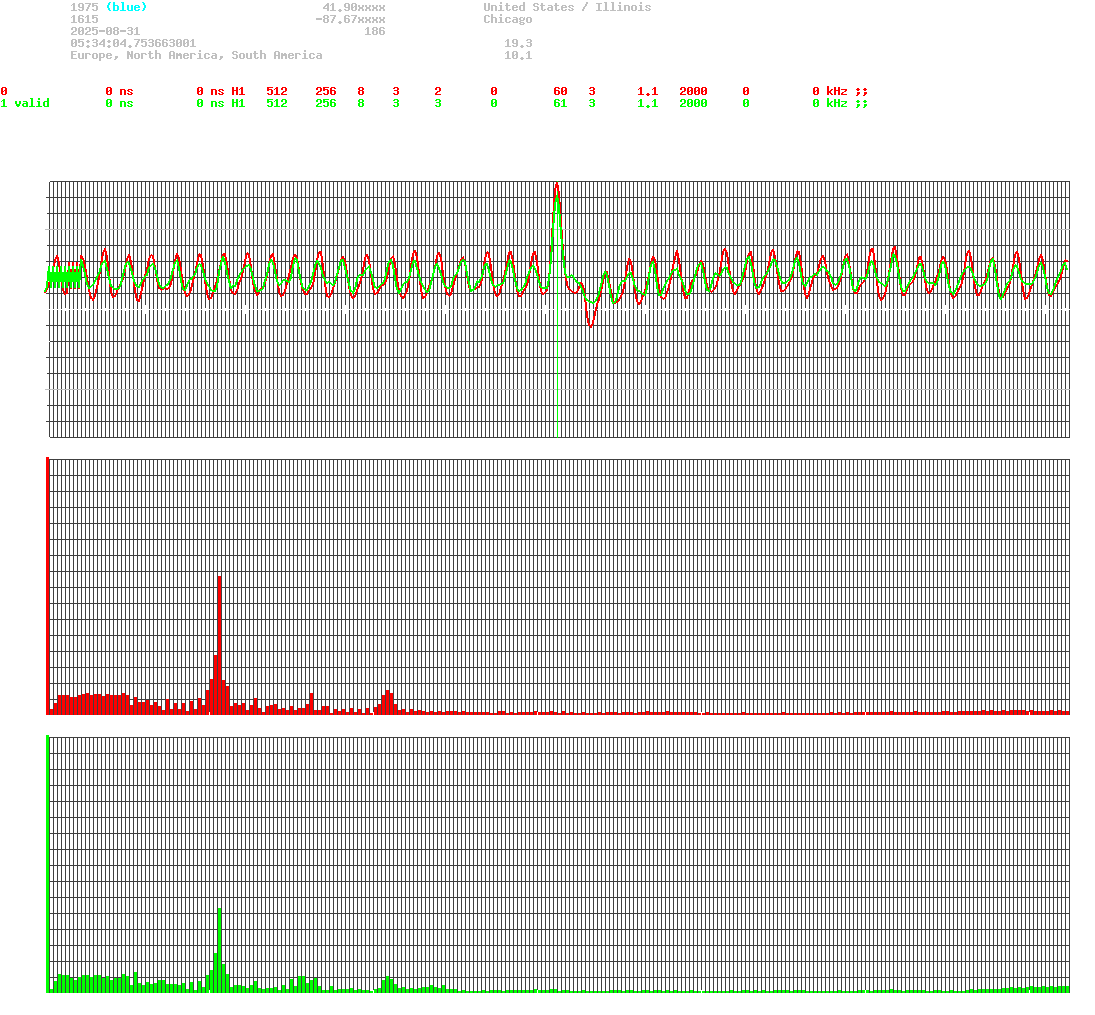Click the value 1615 in the header
This screenshot has height=1015, width=1095.
(84, 19)
